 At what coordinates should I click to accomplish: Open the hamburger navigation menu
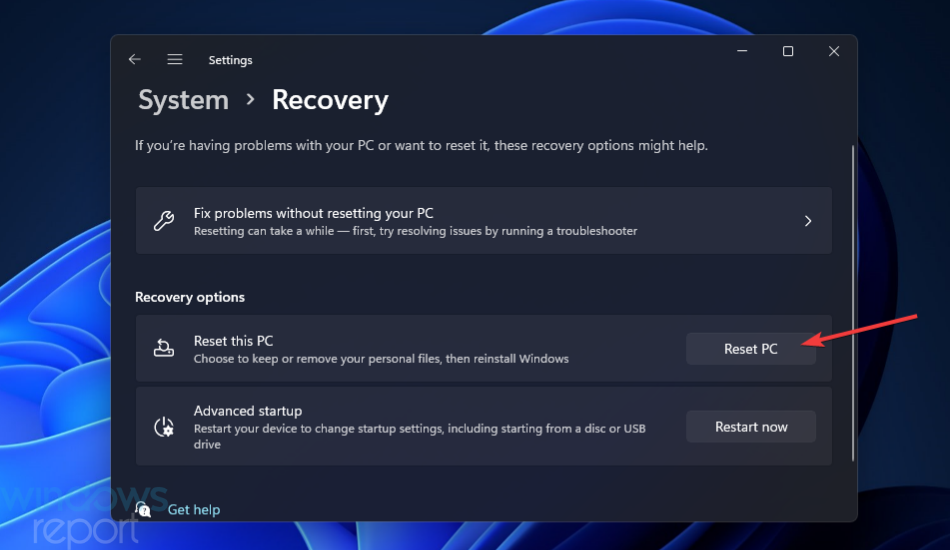pyautogui.click(x=175, y=59)
